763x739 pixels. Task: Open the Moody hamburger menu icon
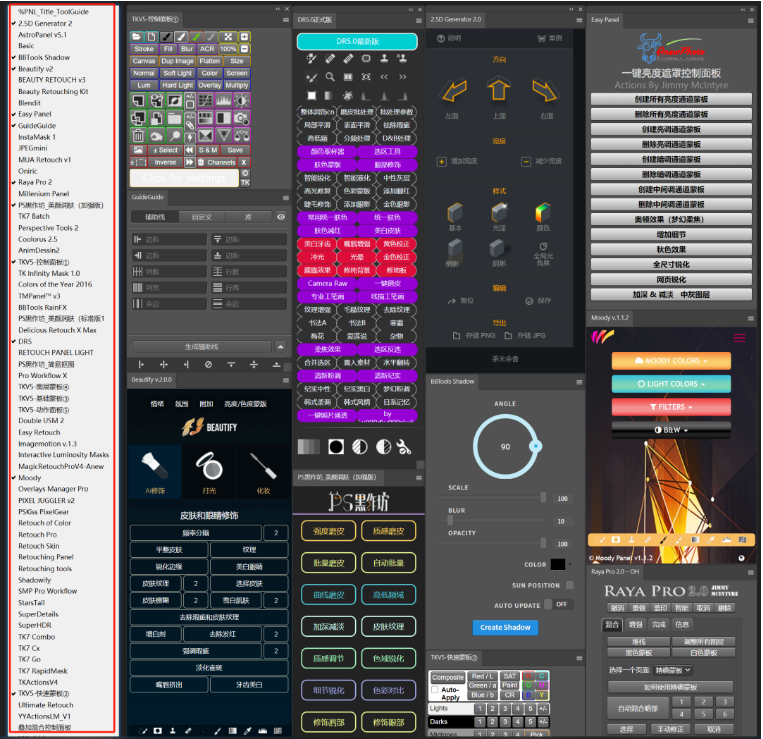pyautogui.click(x=739, y=338)
